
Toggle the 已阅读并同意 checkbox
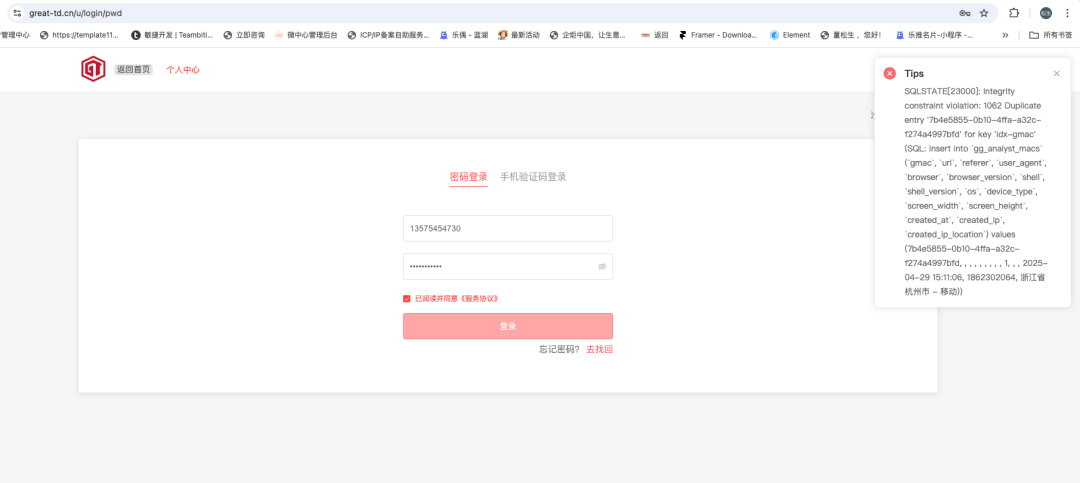pos(406,299)
